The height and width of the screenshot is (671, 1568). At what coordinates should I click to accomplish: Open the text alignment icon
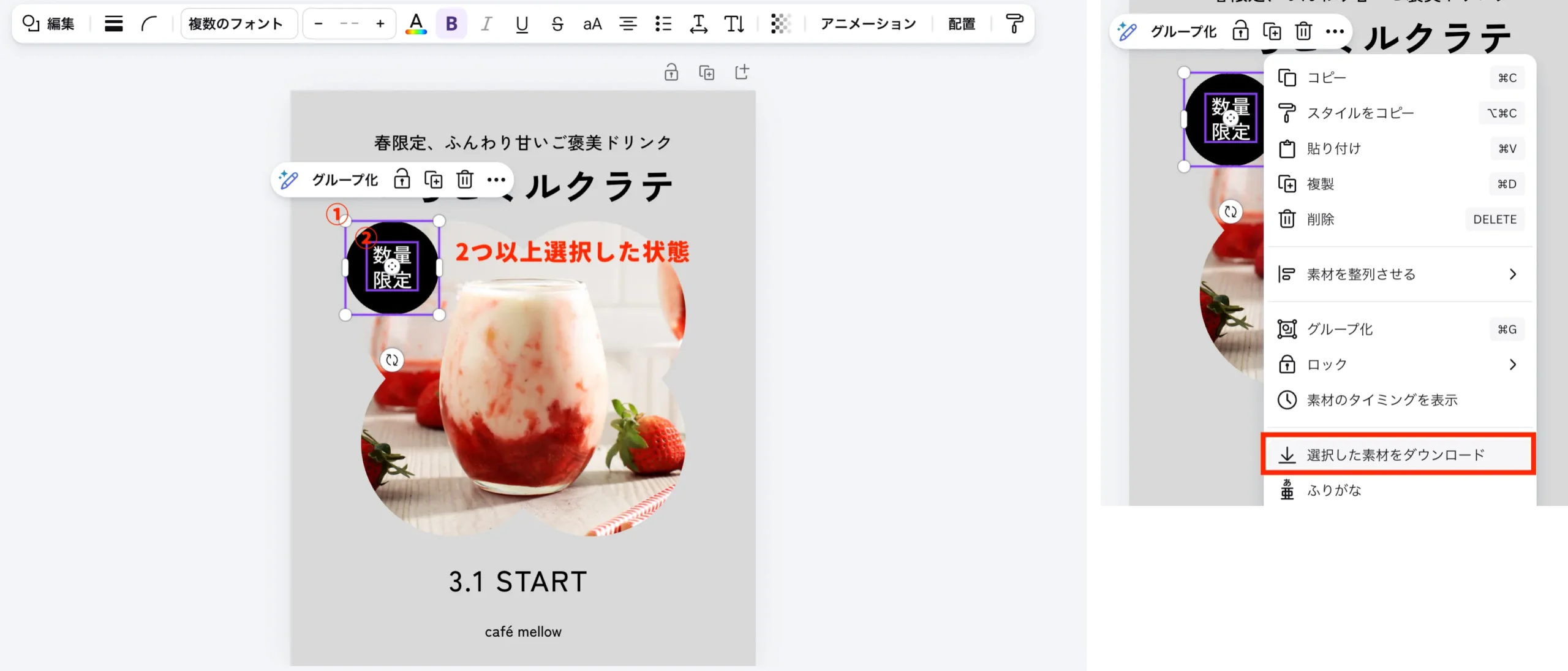628,24
